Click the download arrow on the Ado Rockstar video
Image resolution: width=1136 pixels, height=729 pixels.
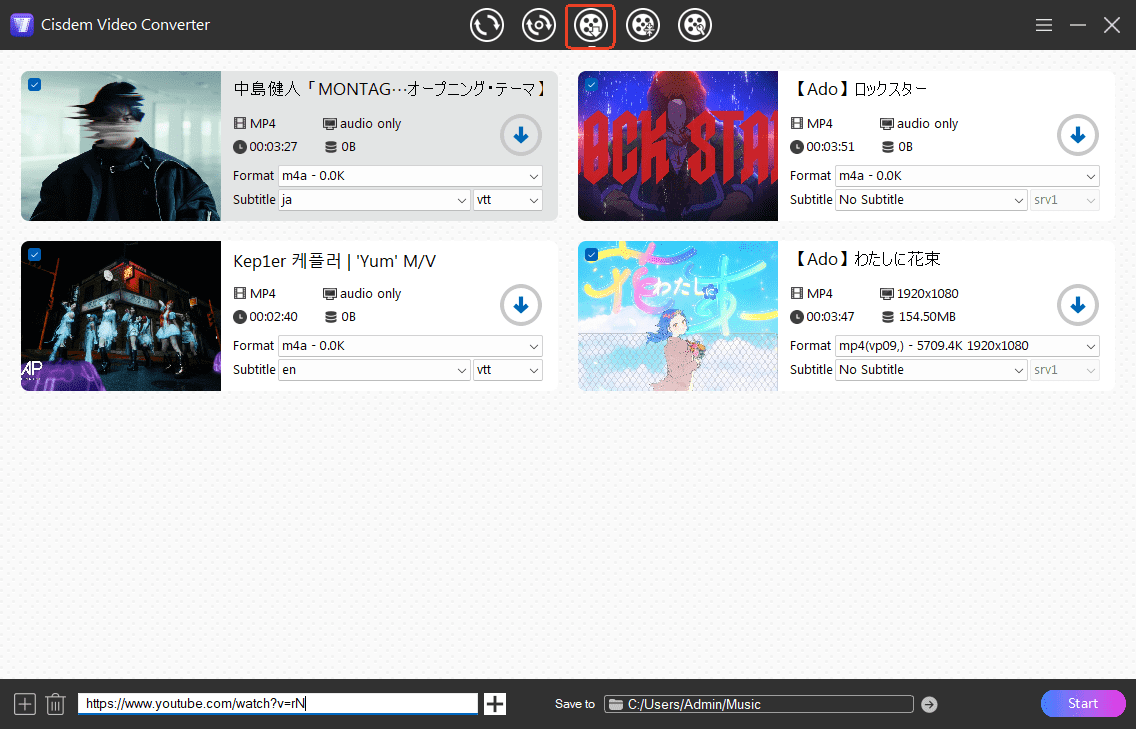pyautogui.click(x=1077, y=135)
